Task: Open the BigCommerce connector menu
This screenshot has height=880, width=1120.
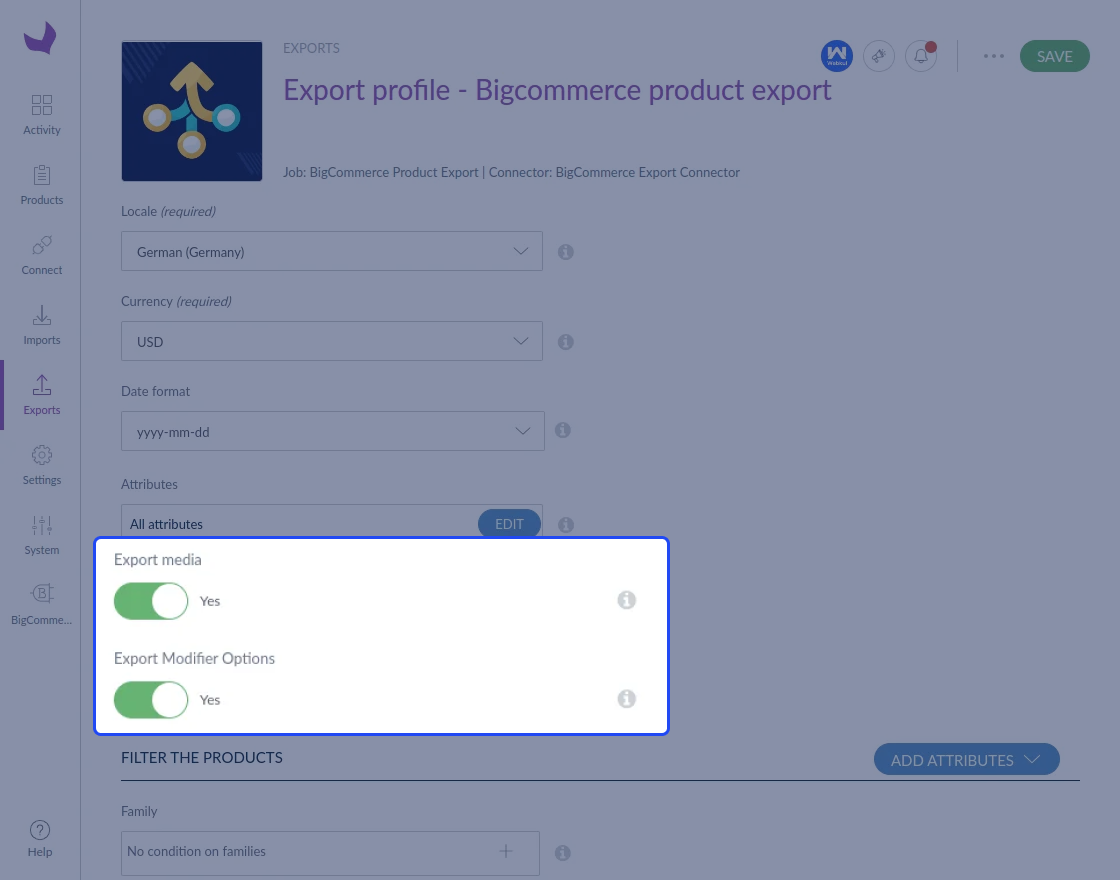Action: tap(41, 605)
